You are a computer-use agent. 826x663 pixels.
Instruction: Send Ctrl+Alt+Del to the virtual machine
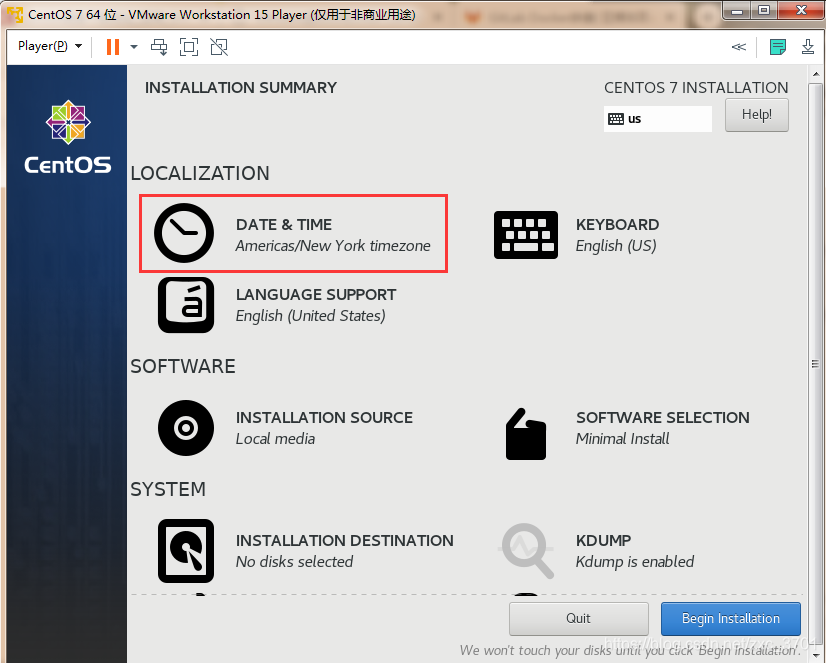[159, 47]
